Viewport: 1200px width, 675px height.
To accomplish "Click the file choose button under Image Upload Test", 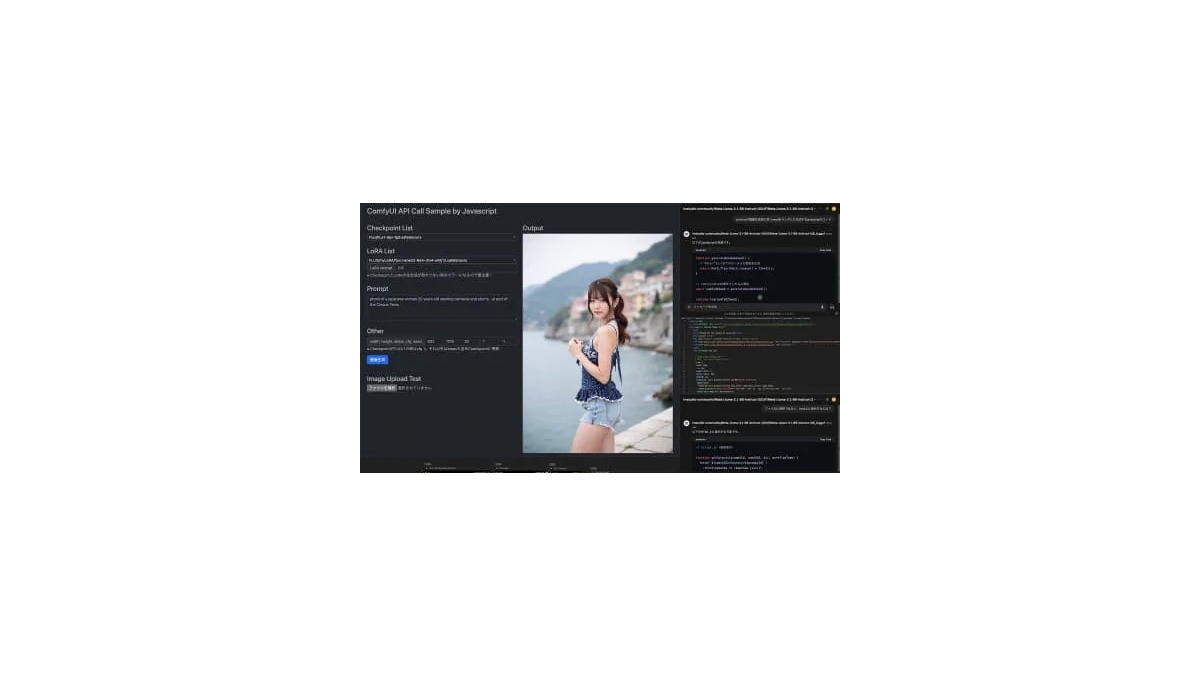I will 381,388.
